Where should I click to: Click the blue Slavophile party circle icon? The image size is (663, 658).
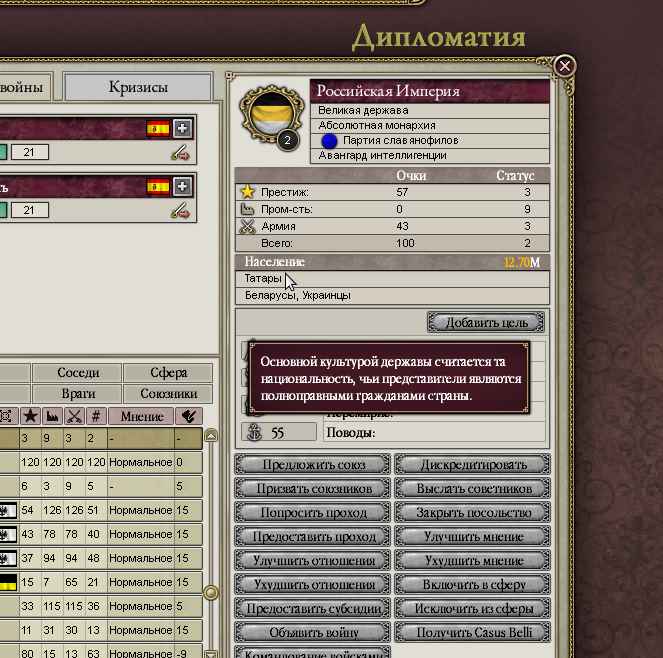click(x=329, y=141)
